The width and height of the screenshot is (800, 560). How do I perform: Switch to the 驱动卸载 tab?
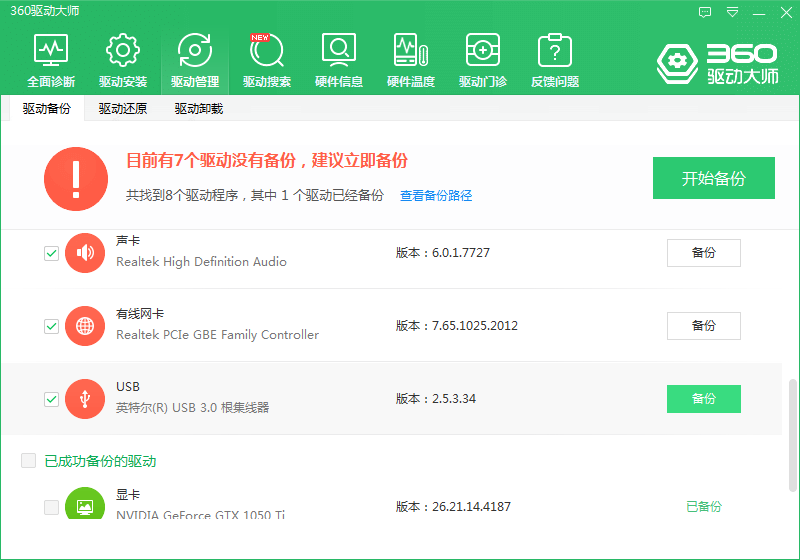(x=198, y=109)
